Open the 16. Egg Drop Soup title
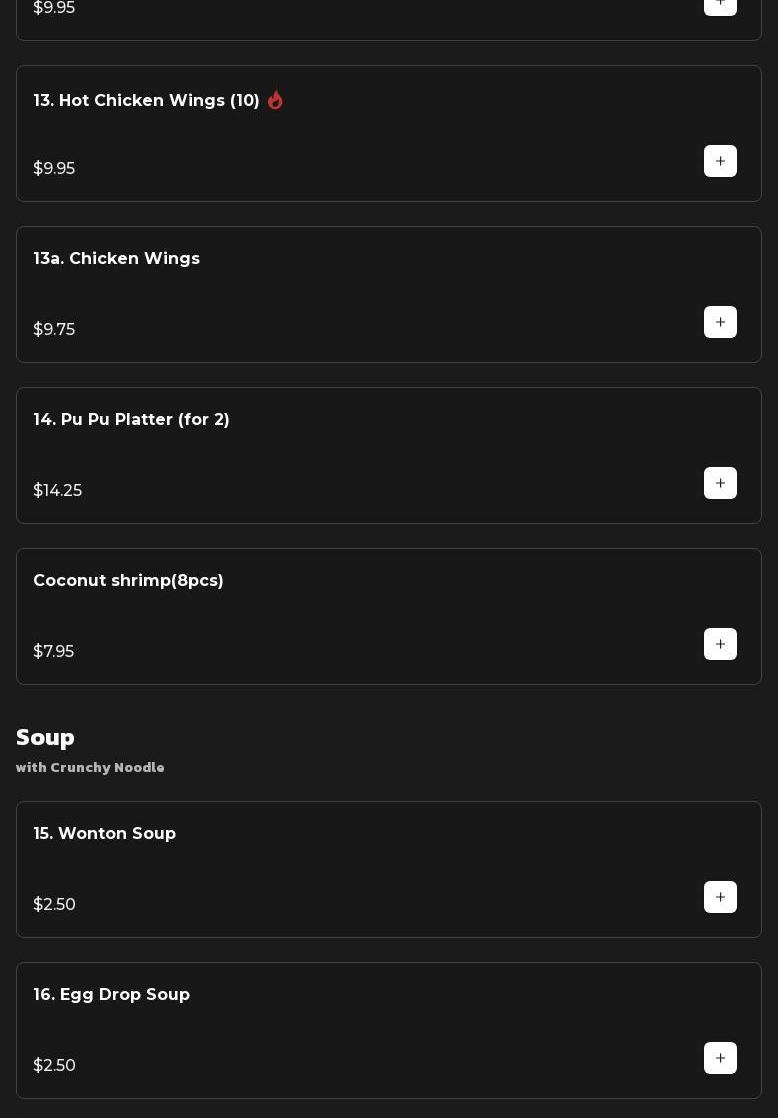The height and width of the screenshot is (1118, 778). [x=111, y=995]
